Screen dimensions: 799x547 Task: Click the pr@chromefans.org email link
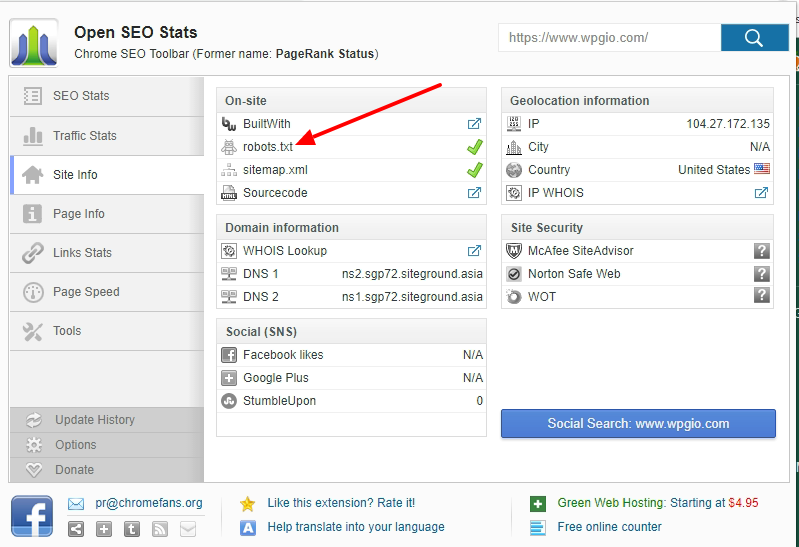(x=149, y=503)
